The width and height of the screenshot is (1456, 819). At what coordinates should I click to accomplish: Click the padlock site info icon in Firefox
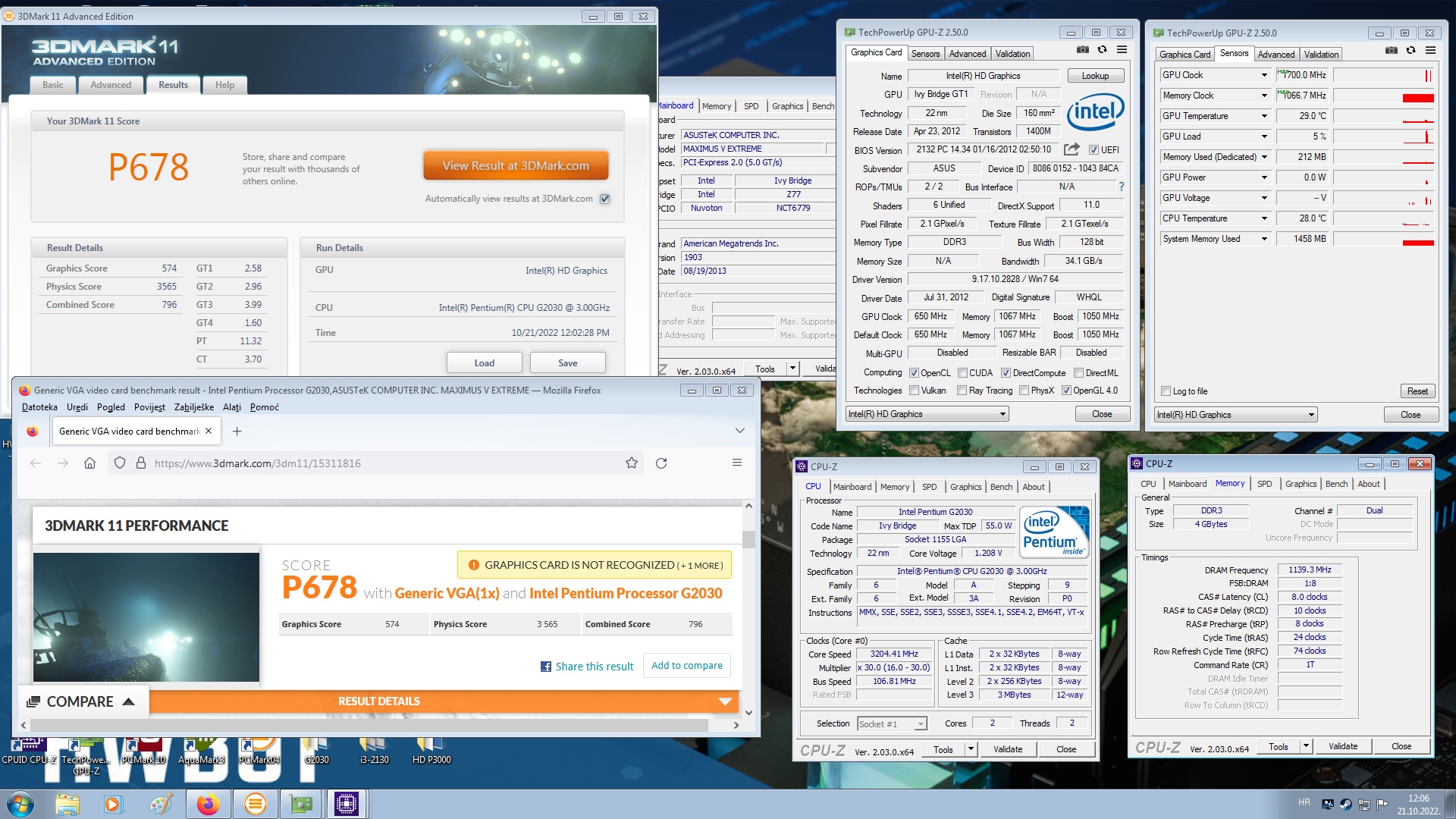[140, 463]
